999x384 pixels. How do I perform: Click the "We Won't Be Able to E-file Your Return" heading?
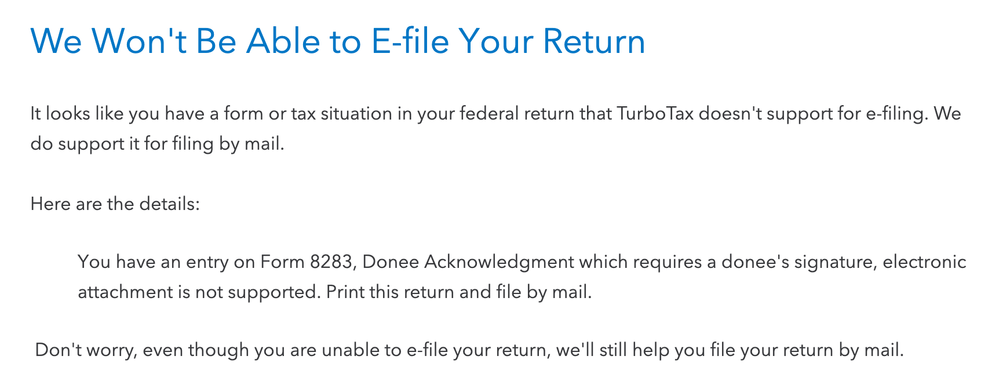pyautogui.click(x=338, y=41)
